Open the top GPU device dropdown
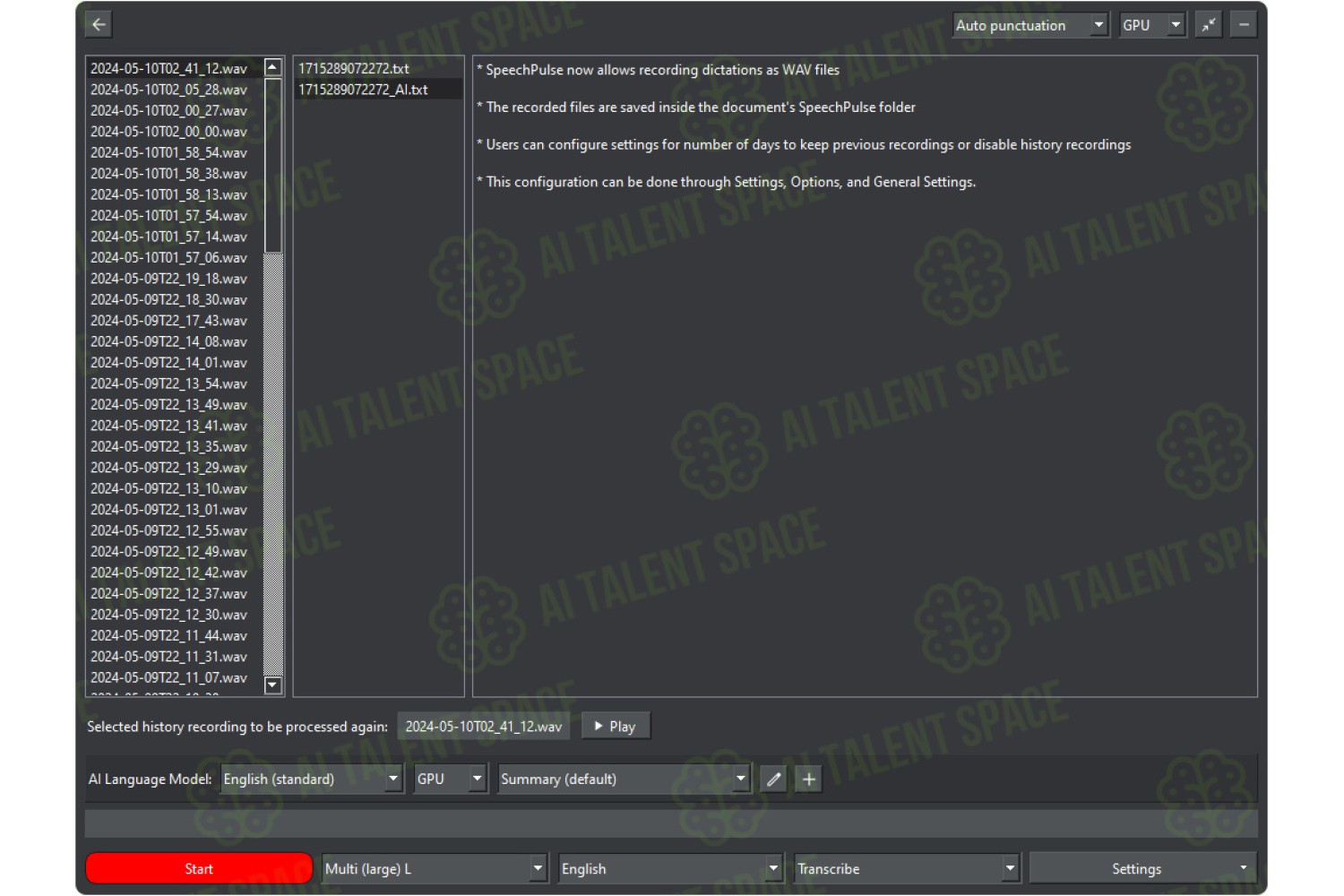 (x=1152, y=25)
